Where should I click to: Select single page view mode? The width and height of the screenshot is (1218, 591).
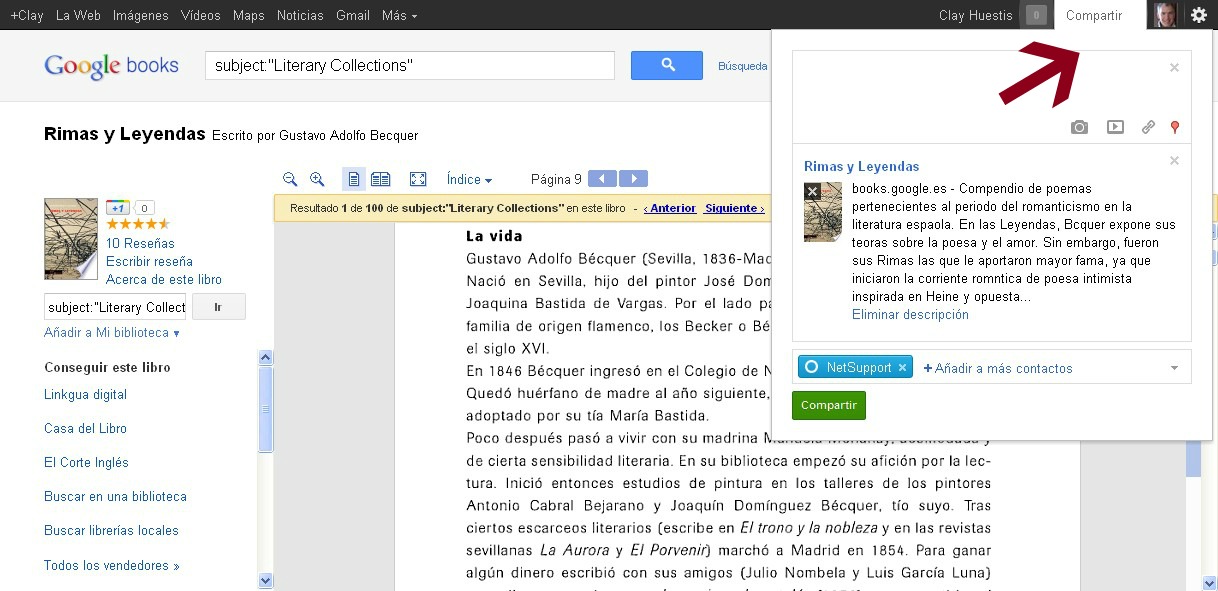(354, 179)
